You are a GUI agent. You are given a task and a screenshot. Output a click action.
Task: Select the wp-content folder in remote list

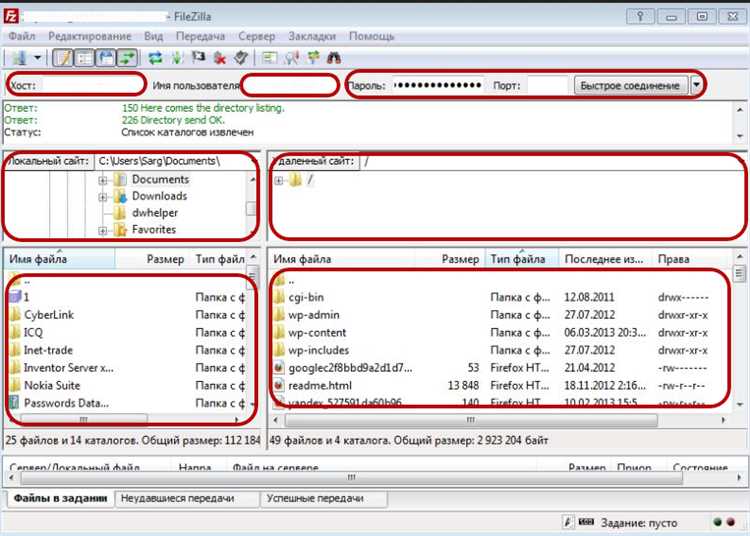click(x=317, y=332)
